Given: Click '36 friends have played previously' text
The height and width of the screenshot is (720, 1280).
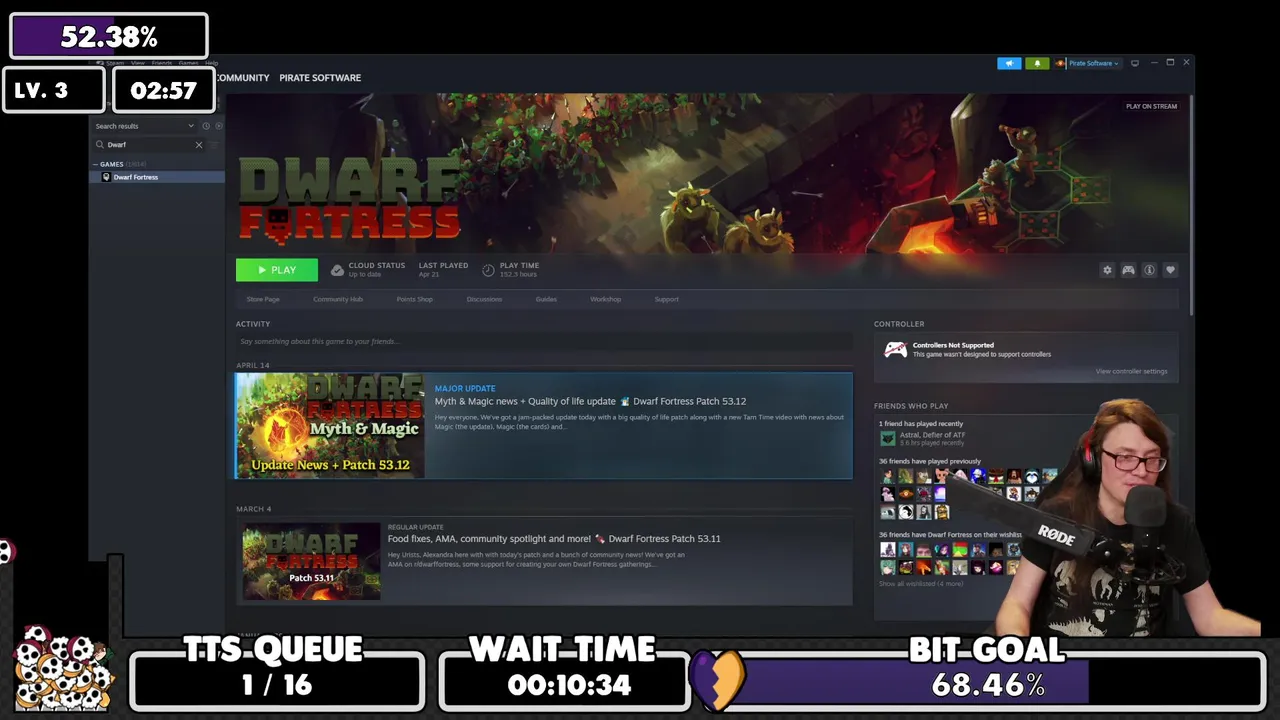Looking at the screenshot, I should pos(930,461).
